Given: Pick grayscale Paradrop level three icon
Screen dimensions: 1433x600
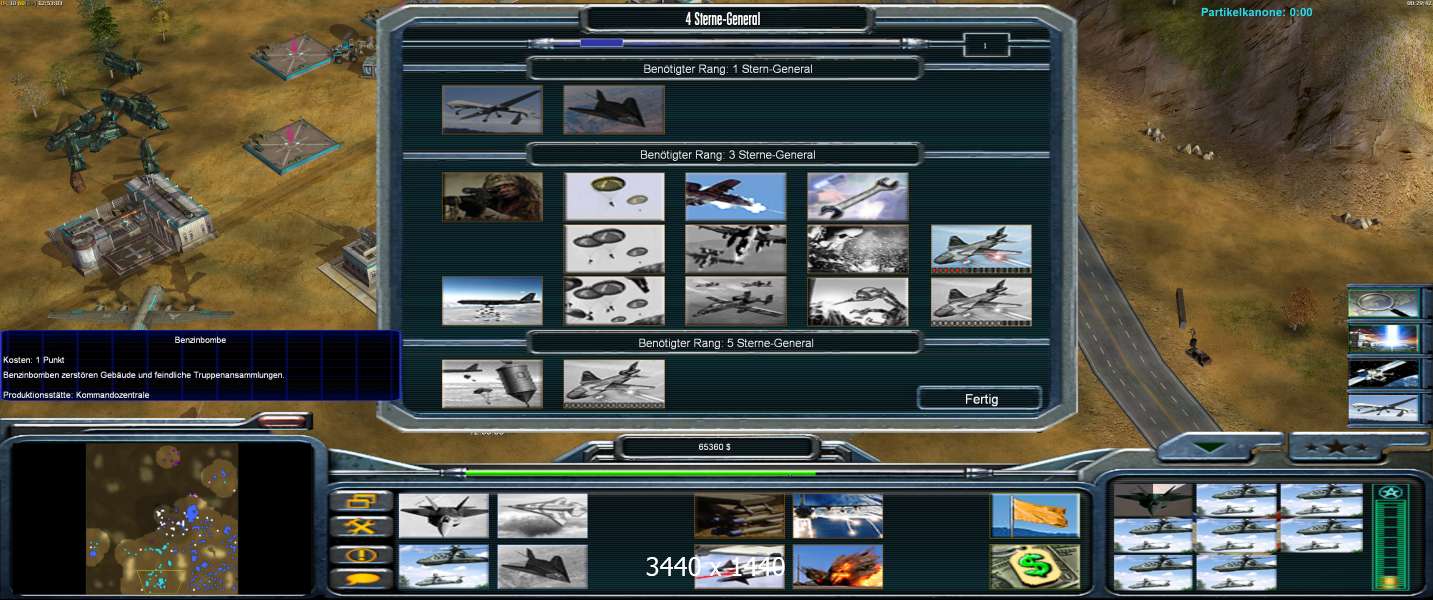Looking at the screenshot, I should tap(614, 301).
